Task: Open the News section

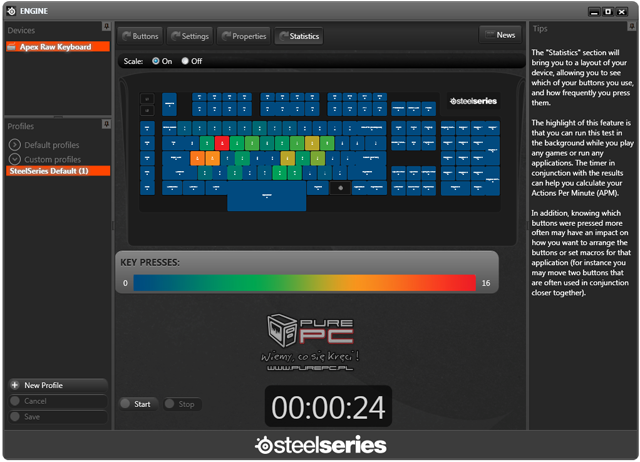Action: [500, 35]
